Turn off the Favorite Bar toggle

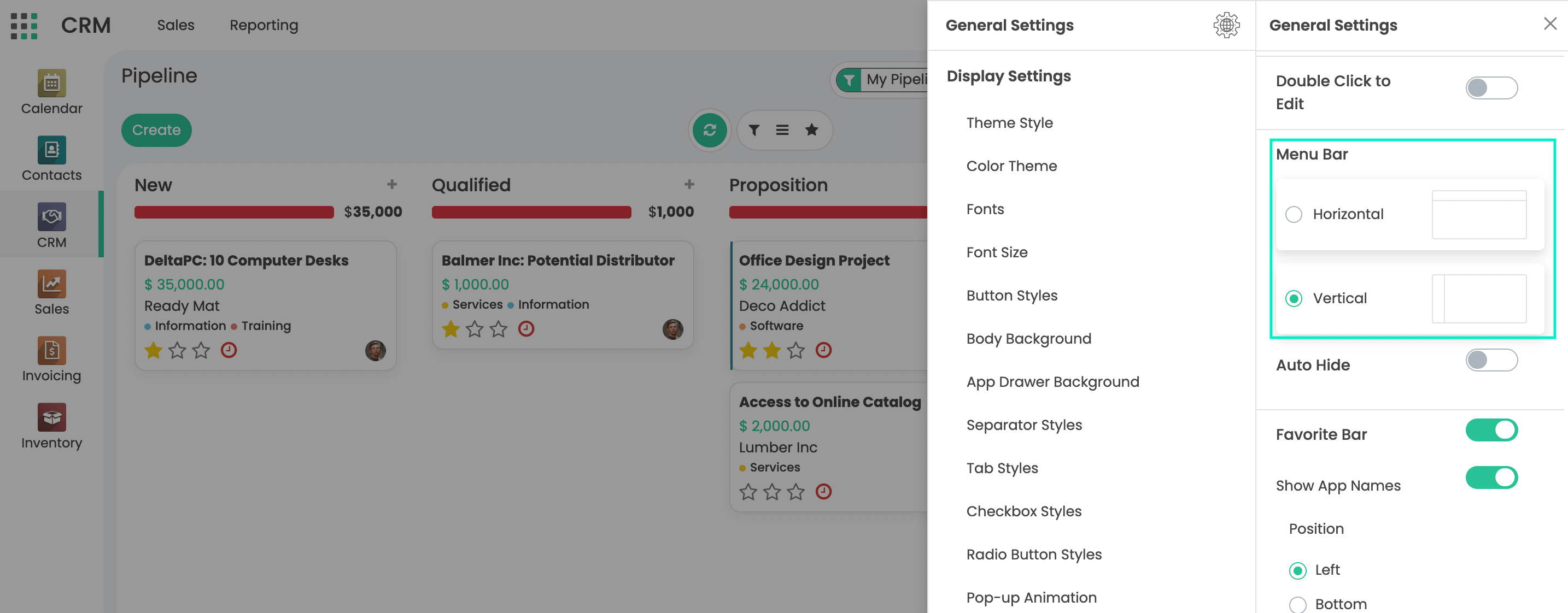(1491, 431)
